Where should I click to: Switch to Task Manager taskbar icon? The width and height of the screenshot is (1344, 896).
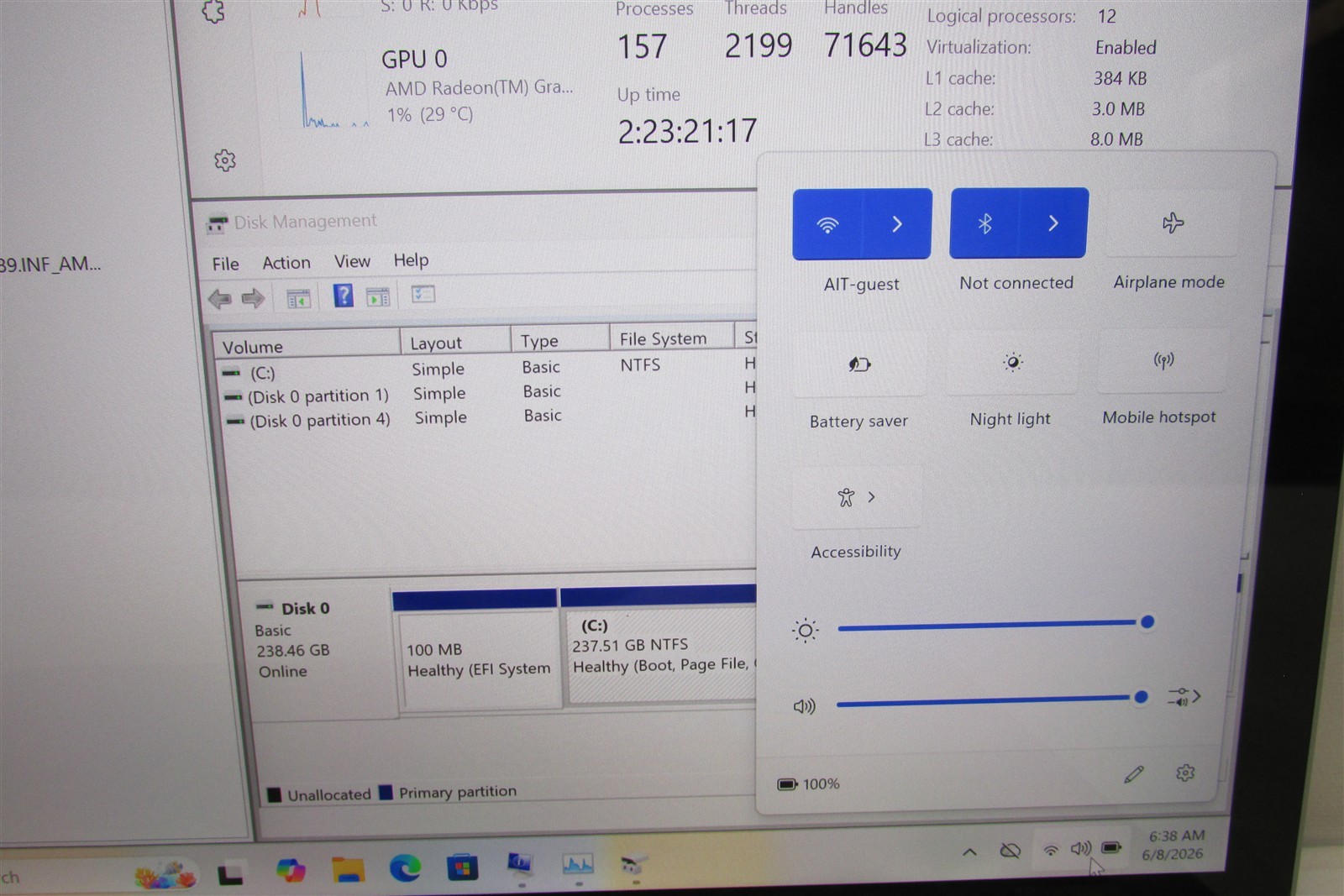tap(578, 863)
